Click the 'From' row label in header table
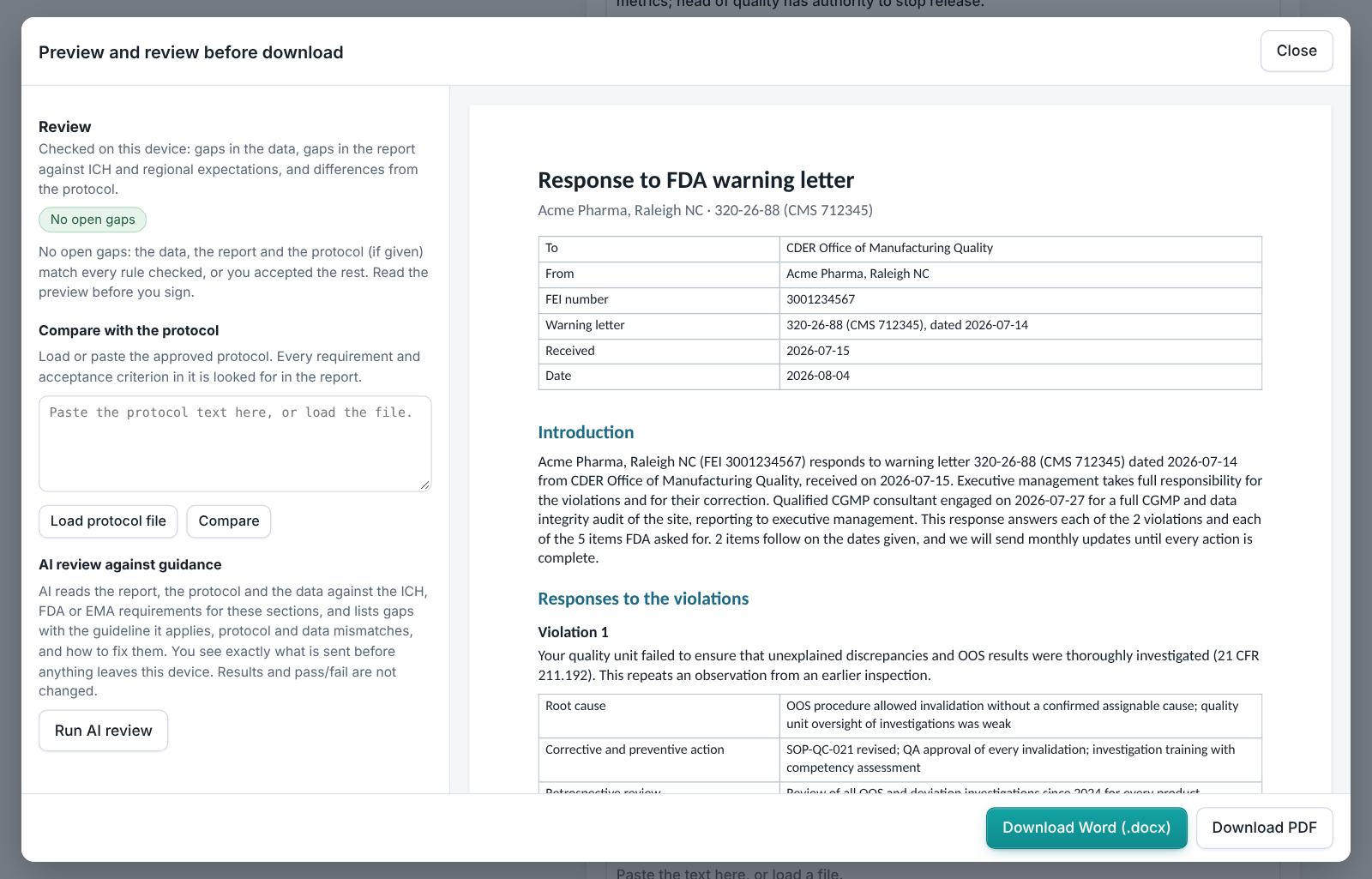1372x879 pixels. (x=559, y=274)
